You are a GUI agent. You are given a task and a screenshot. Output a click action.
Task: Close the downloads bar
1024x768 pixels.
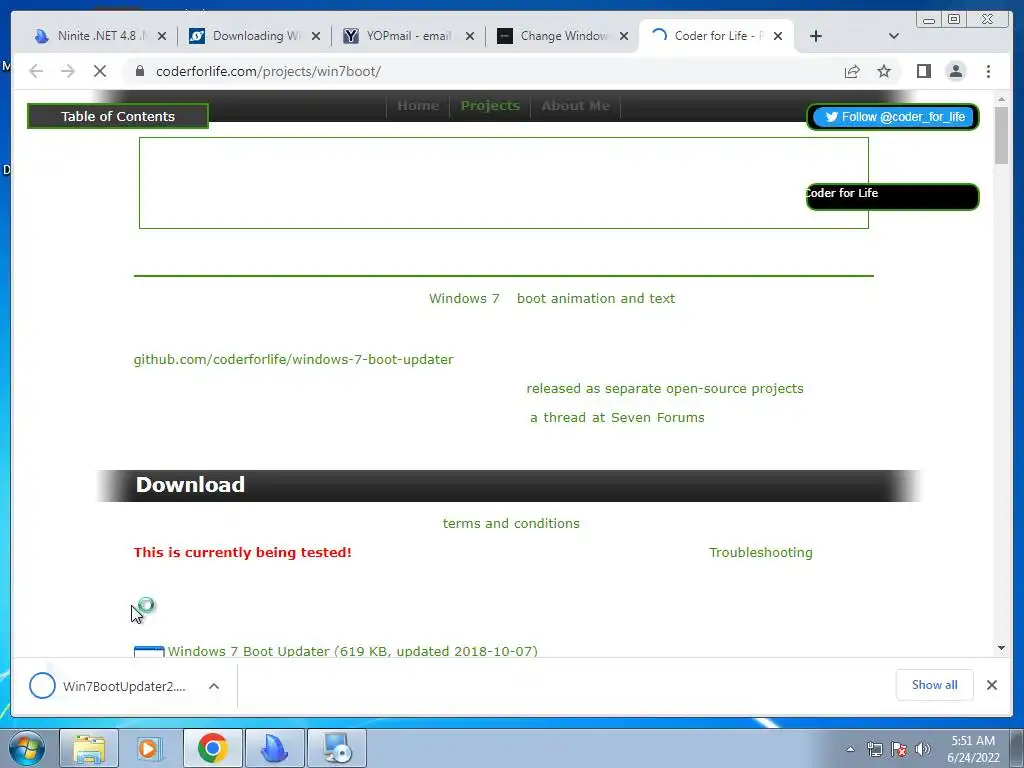(x=991, y=684)
